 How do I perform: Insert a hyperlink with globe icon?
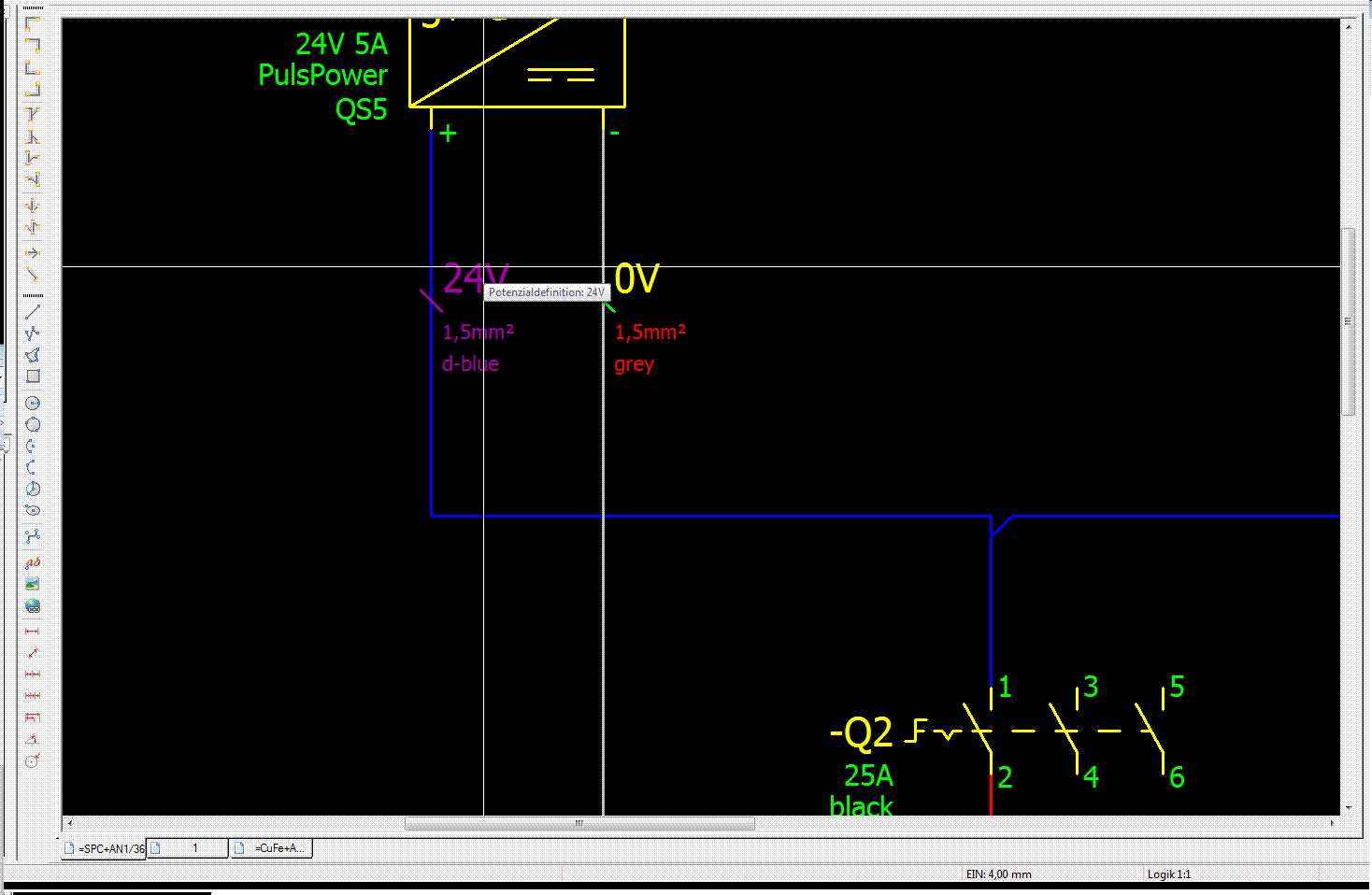(33, 605)
